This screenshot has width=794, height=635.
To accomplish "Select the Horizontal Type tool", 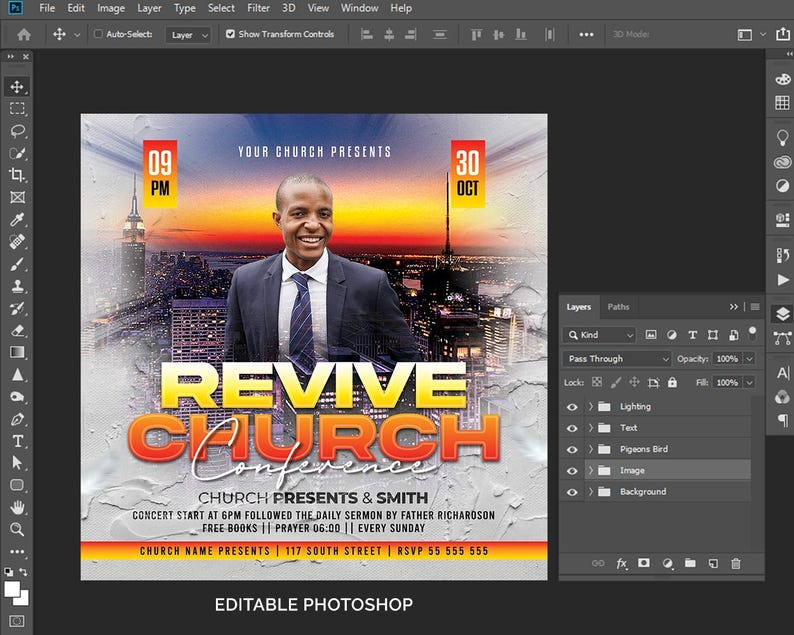I will tap(17, 441).
